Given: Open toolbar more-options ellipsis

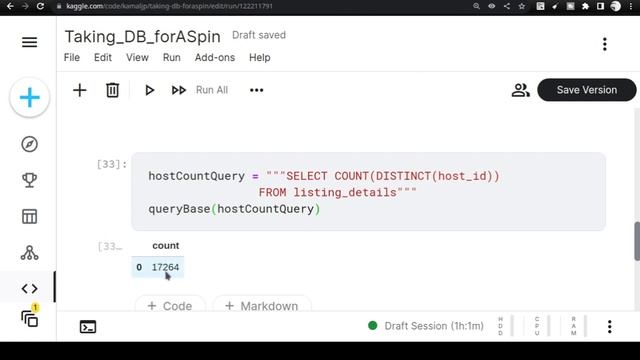Looking at the screenshot, I should tap(256, 90).
